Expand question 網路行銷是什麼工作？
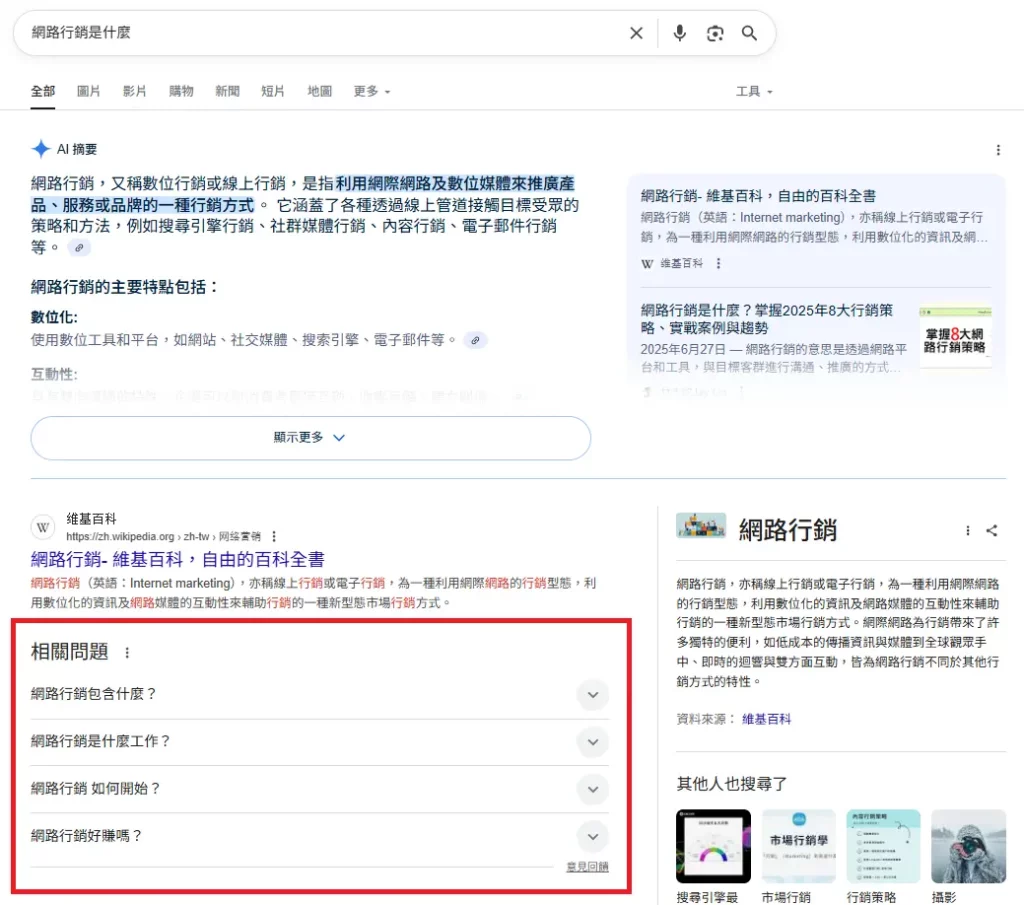Image resolution: width=1024 pixels, height=905 pixels. coord(319,742)
